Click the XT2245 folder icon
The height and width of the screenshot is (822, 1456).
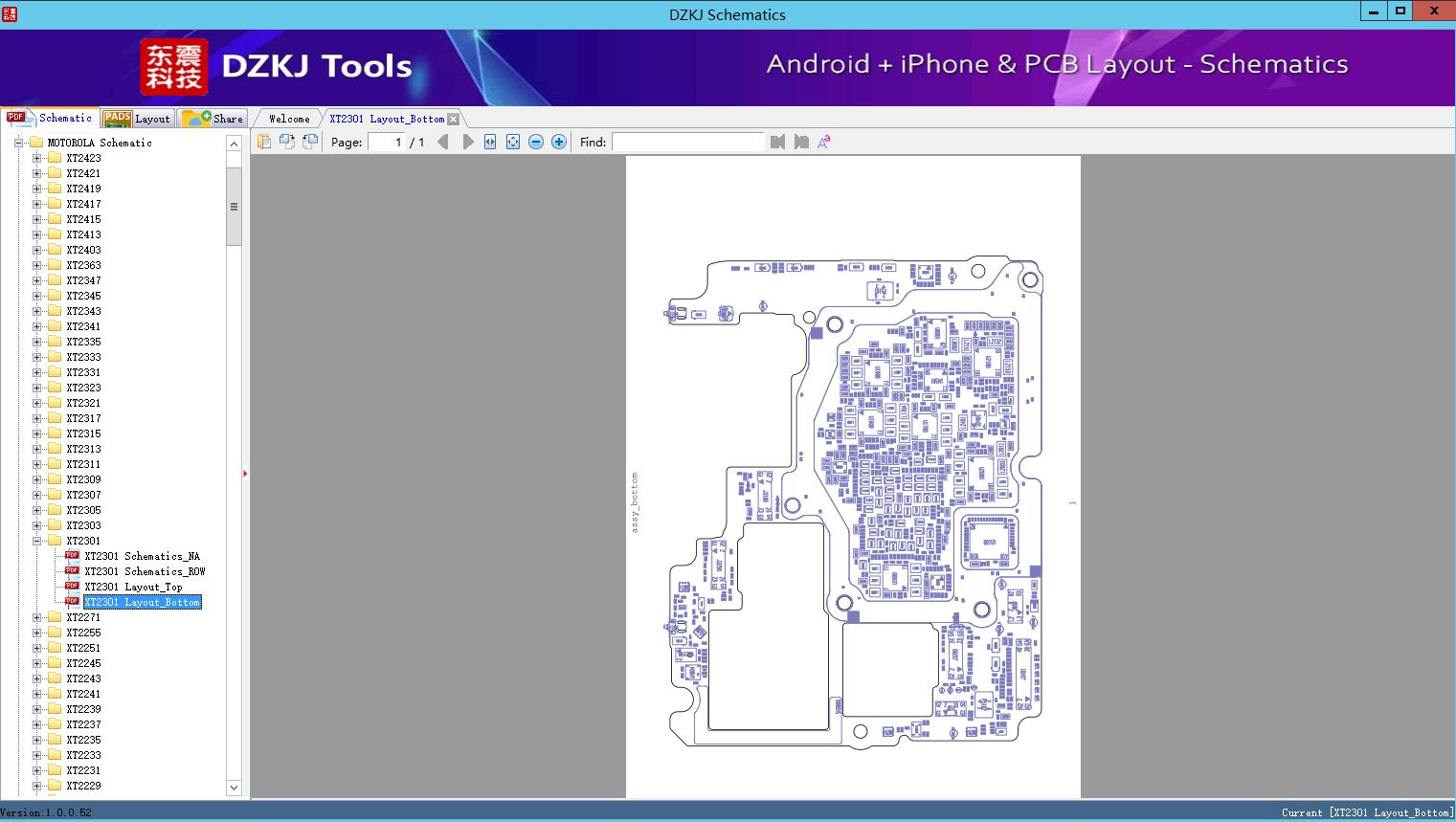[55, 663]
